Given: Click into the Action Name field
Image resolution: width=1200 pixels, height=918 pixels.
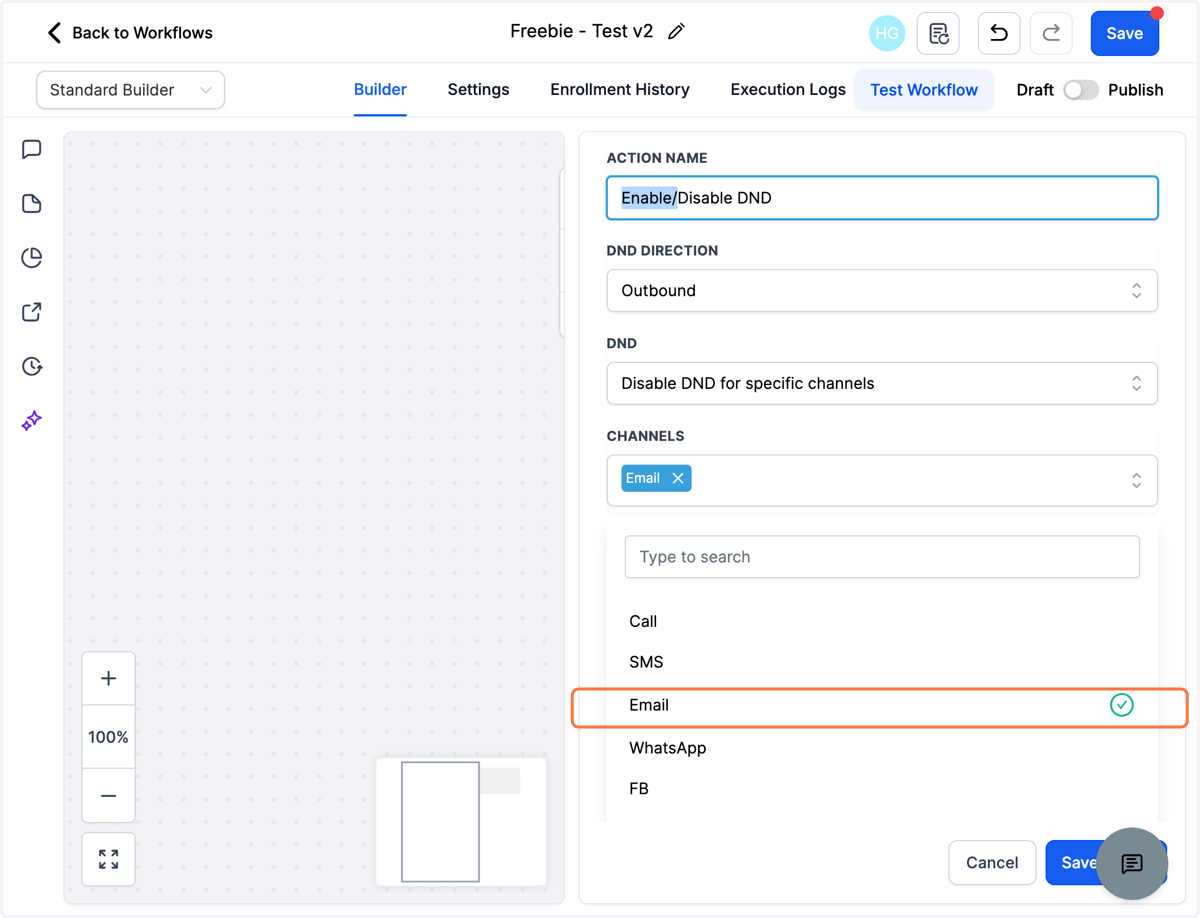Looking at the screenshot, I should click(882, 198).
